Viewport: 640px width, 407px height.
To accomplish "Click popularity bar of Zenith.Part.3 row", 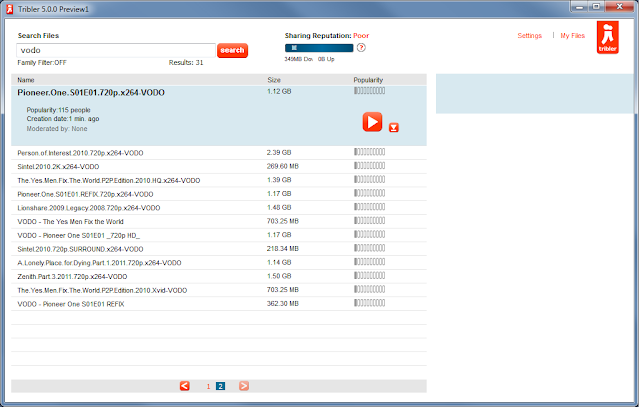I will point(369,276).
